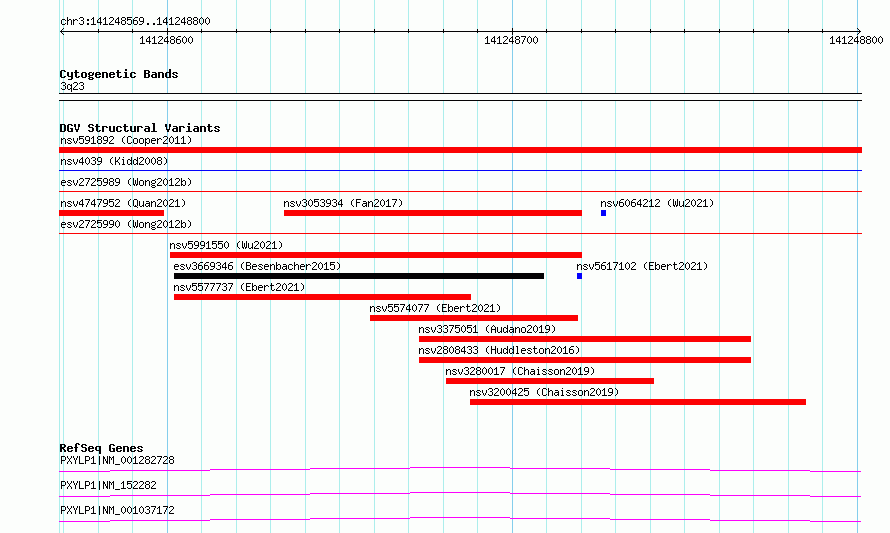
Task: Select the nsv2808433 (Huddleston2016) red bar
Action: click(x=585, y=360)
